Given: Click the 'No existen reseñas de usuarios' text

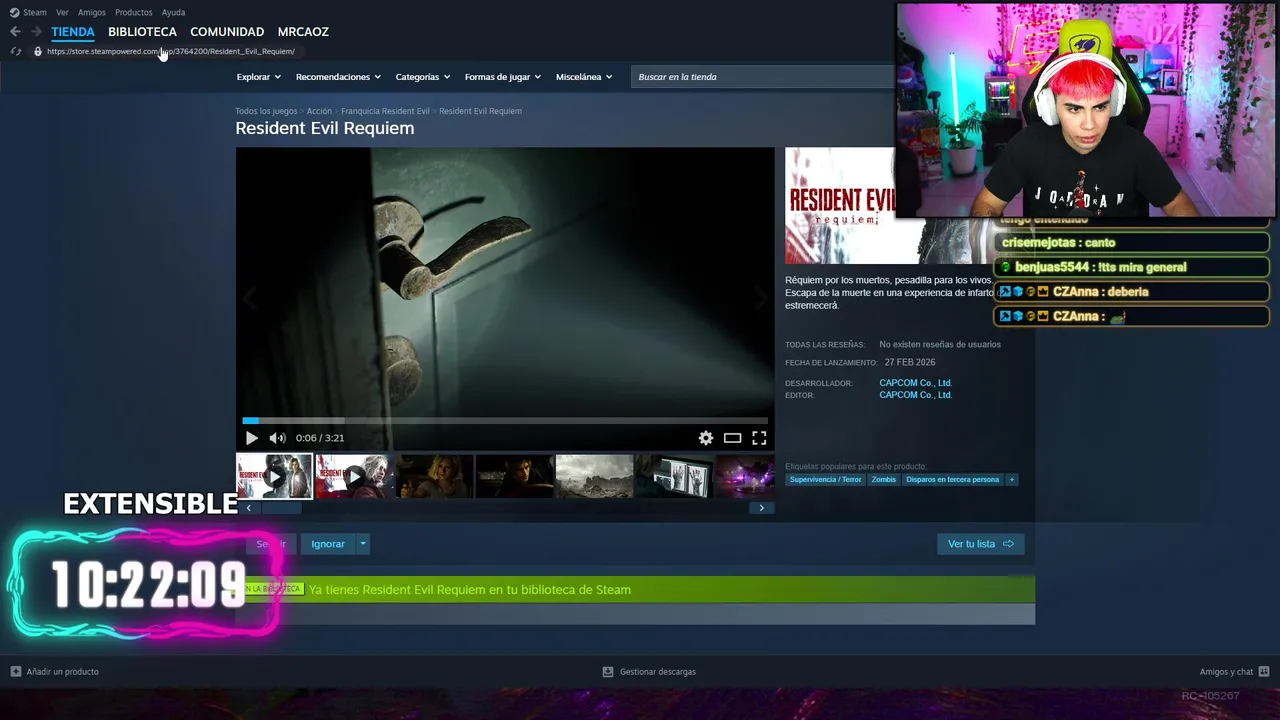Looking at the screenshot, I should pos(940,345).
